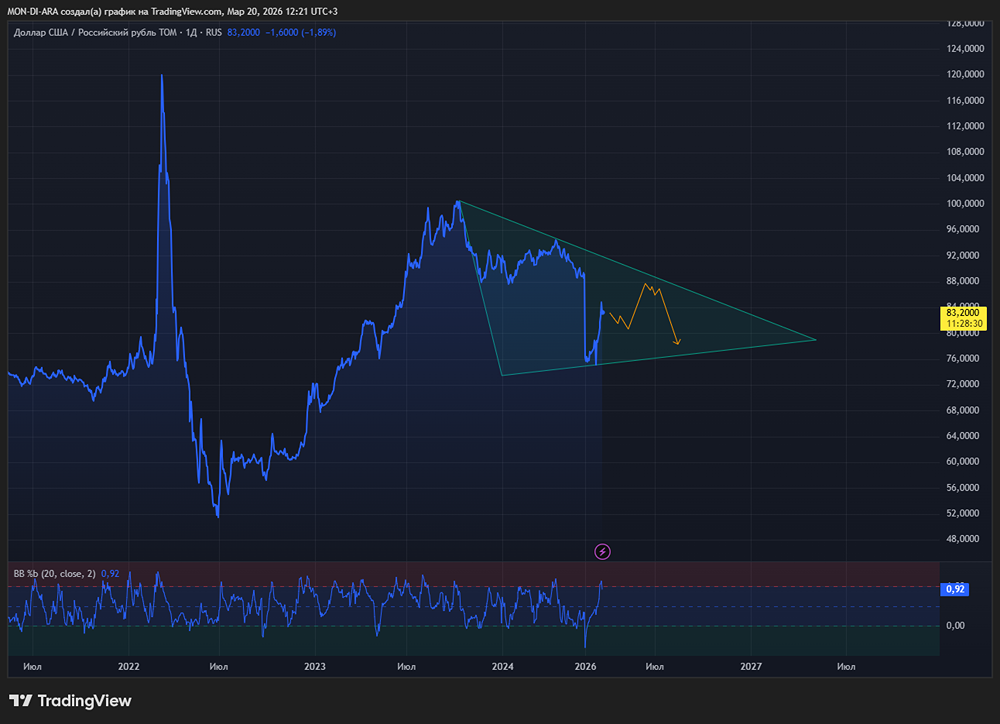Click the 100,0000 price axis level
1000x724 pixels.
[x=965, y=204]
